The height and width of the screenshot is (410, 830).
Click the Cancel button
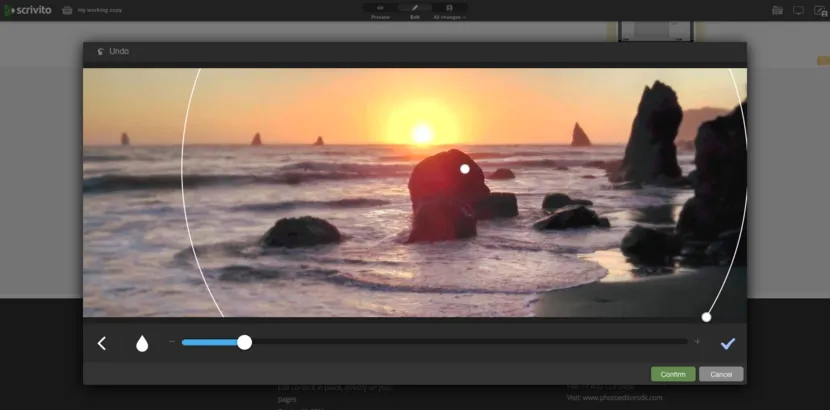(x=721, y=374)
